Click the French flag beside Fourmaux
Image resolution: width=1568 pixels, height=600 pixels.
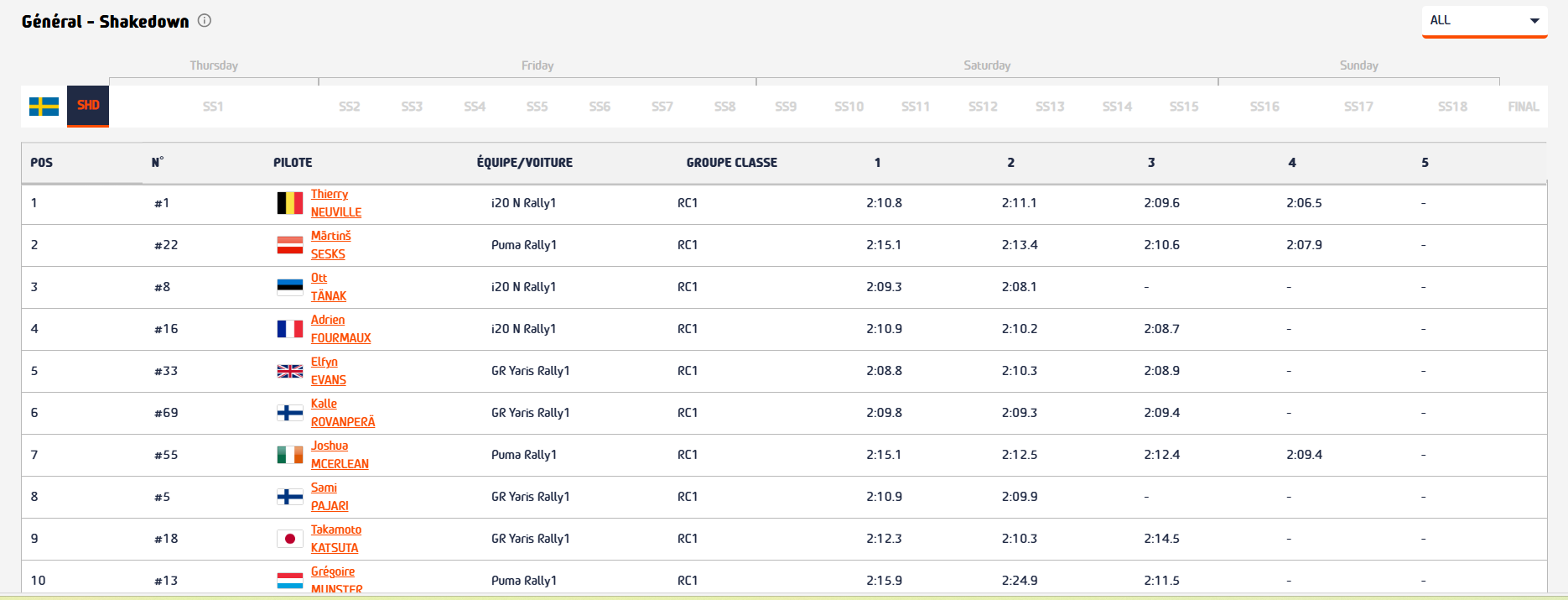click(290, 329)
